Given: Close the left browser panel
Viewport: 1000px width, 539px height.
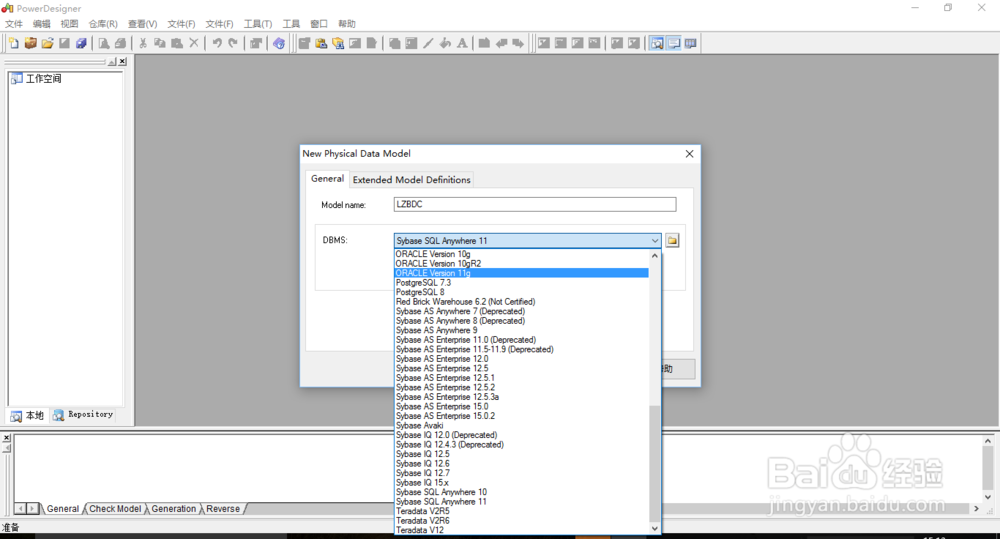Looking at the screenshot, I should (122, 62).
